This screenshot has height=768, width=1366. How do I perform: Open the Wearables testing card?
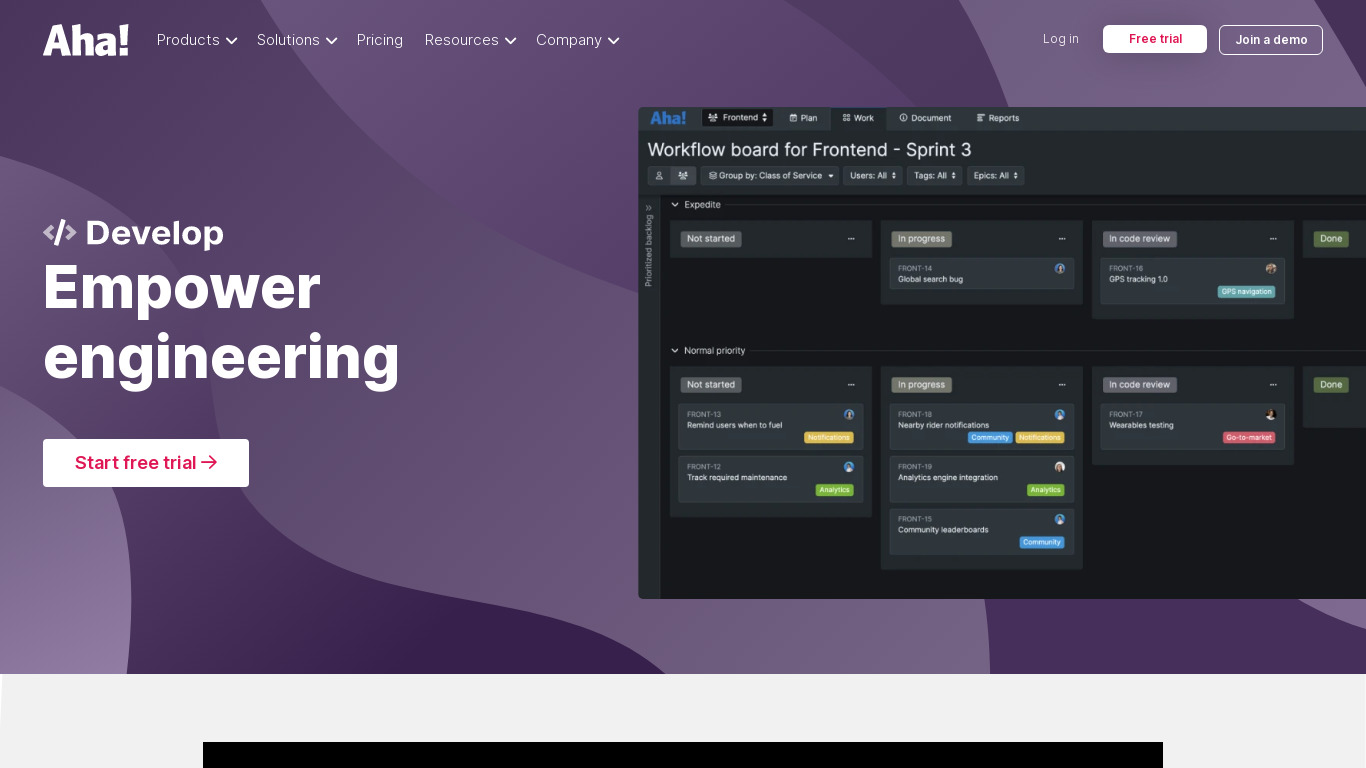pos(1193,427)
